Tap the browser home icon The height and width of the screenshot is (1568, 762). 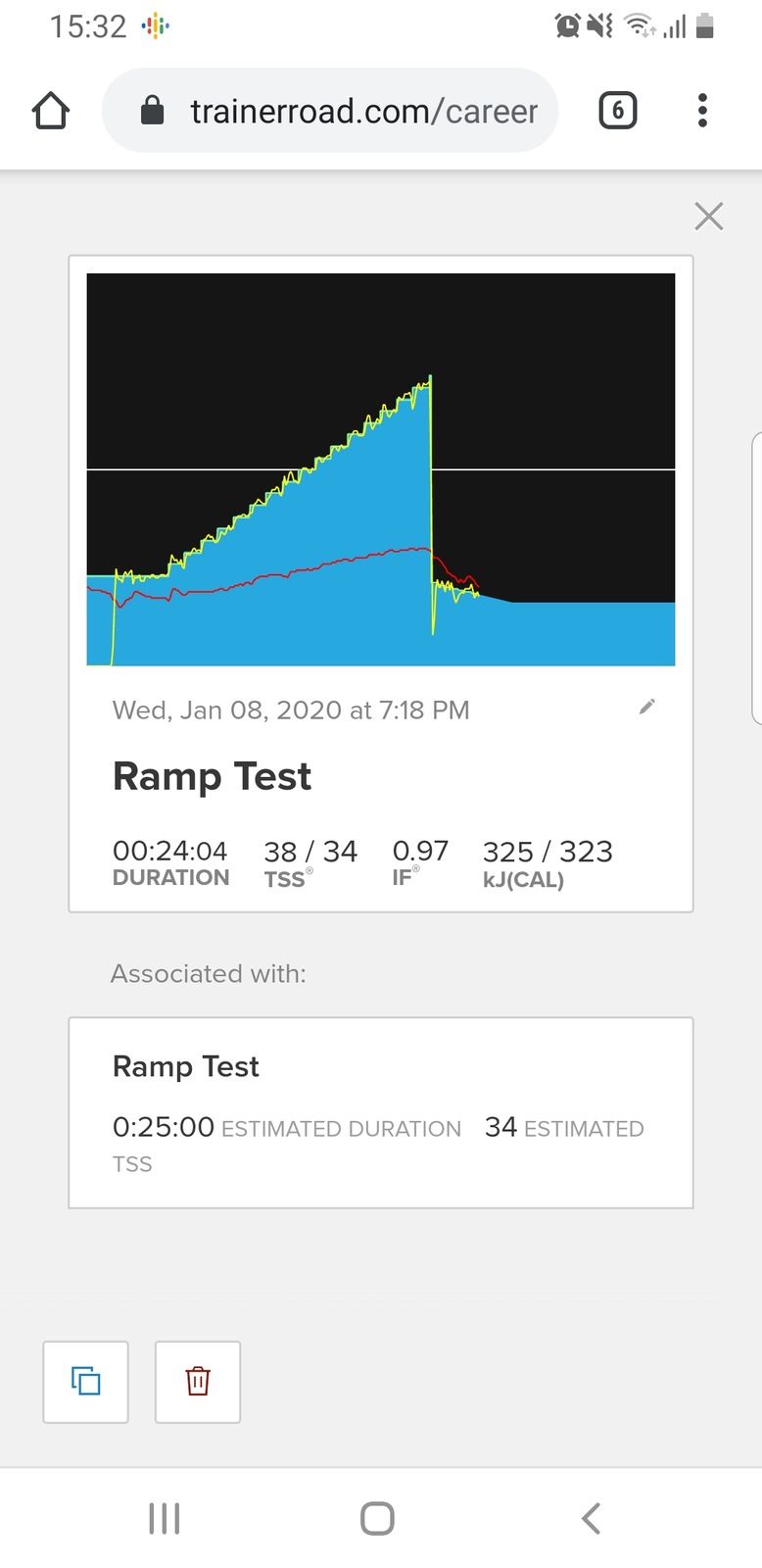(x=51, y=111)
